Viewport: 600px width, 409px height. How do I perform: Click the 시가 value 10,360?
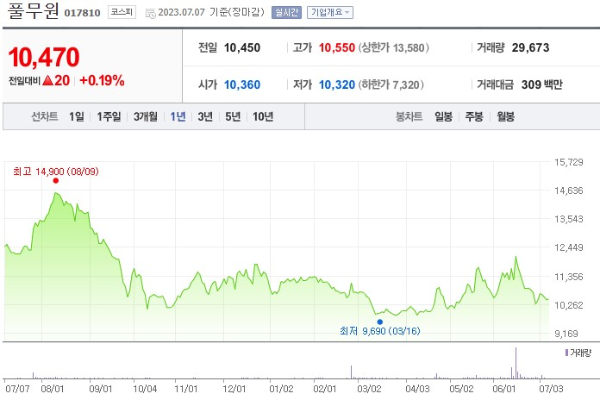242,85
